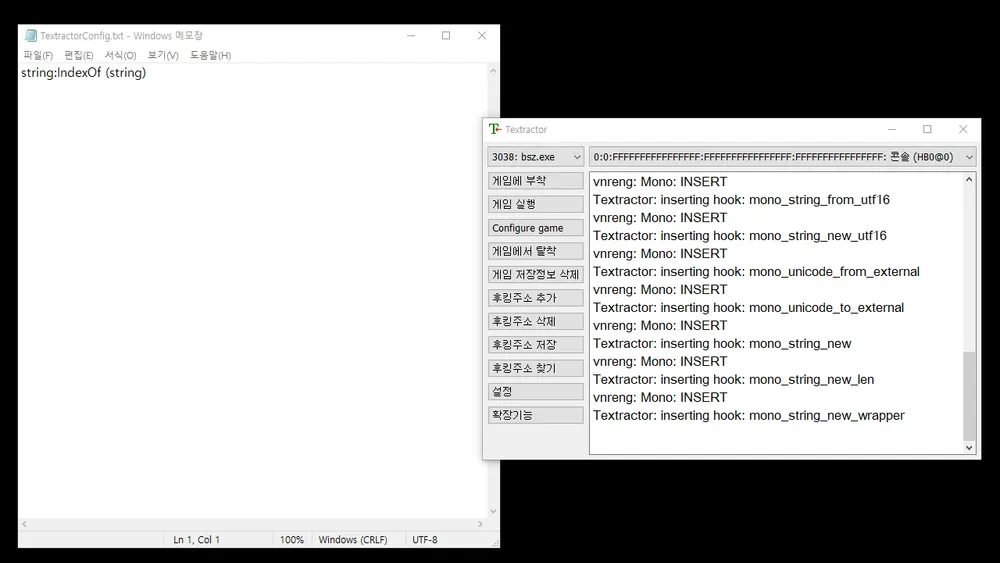The height and width of the screenshot is (563, 1000).
Task: Click UTF-8 encoding in Notepad status bar
Action: 425,539
